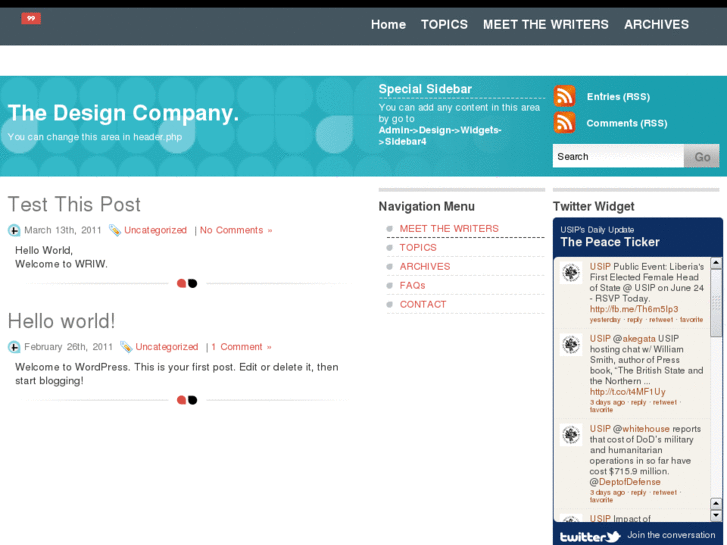
Task: Click the Special Sidebar heading
Action: 425,89
